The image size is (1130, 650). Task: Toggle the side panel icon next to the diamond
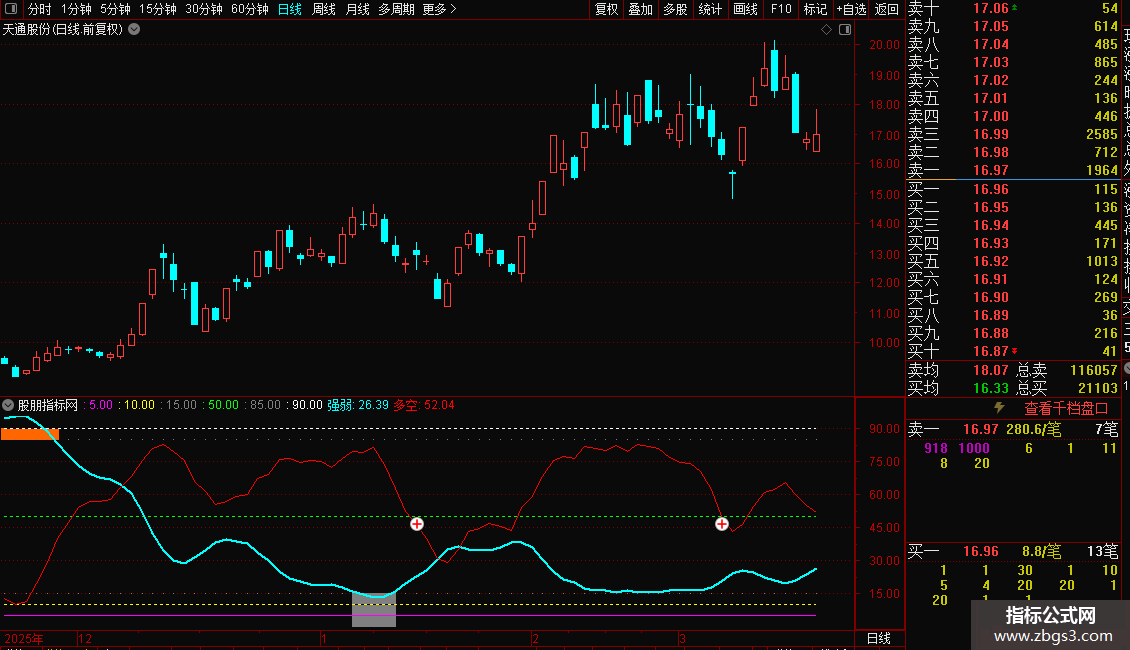coord(845,30)
